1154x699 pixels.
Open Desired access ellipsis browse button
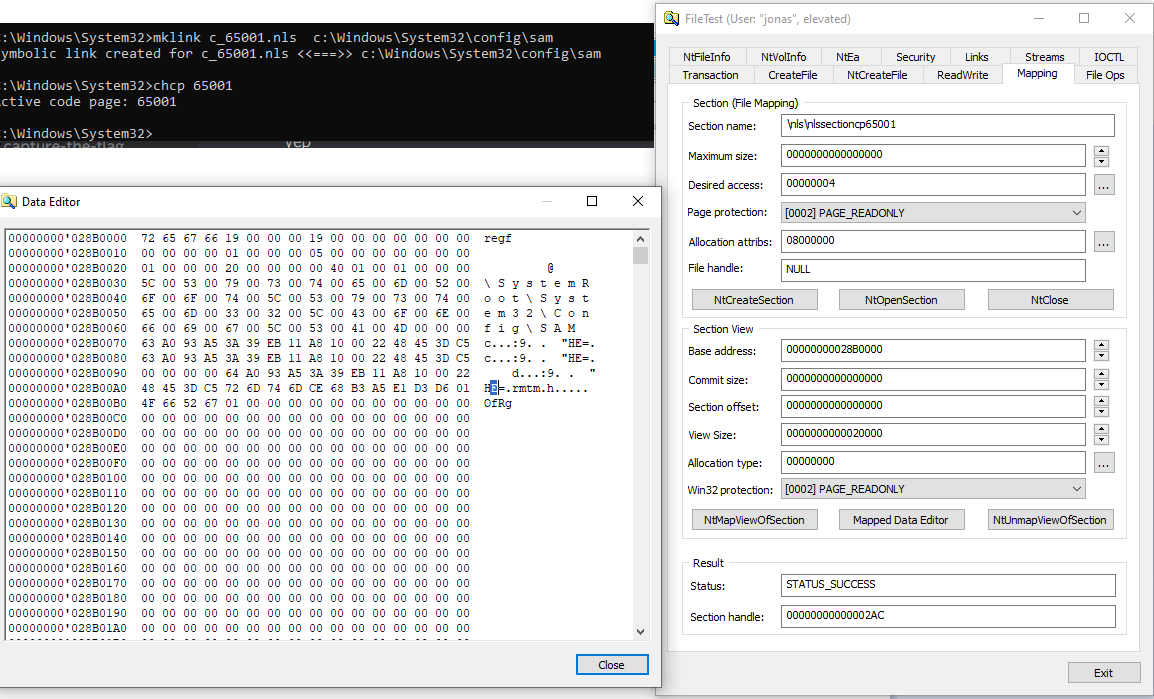click(x=1103, y=185)
